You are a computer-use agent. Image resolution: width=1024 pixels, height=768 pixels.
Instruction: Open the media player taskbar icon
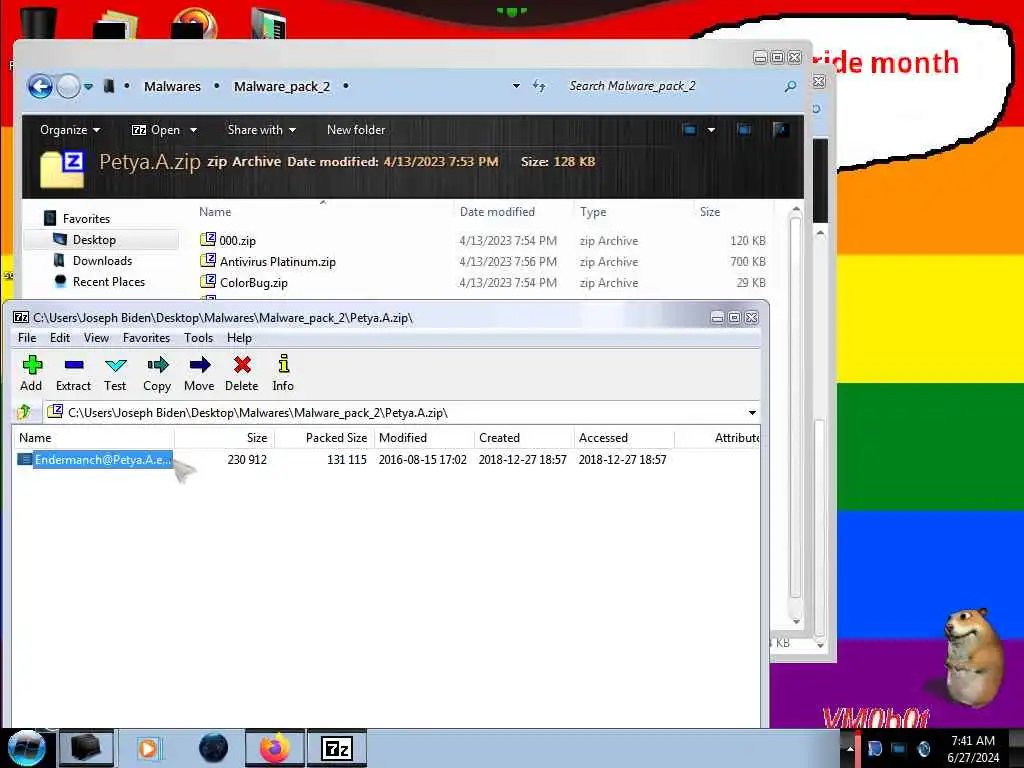pos(149,748)
